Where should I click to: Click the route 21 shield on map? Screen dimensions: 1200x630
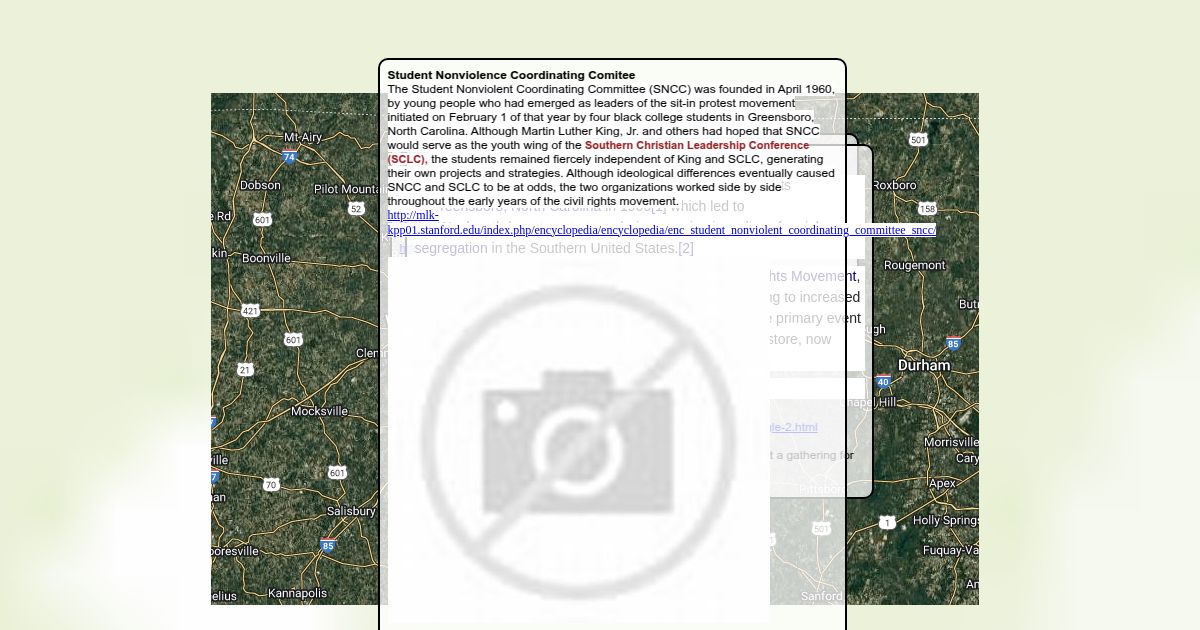tap(245, 370)
